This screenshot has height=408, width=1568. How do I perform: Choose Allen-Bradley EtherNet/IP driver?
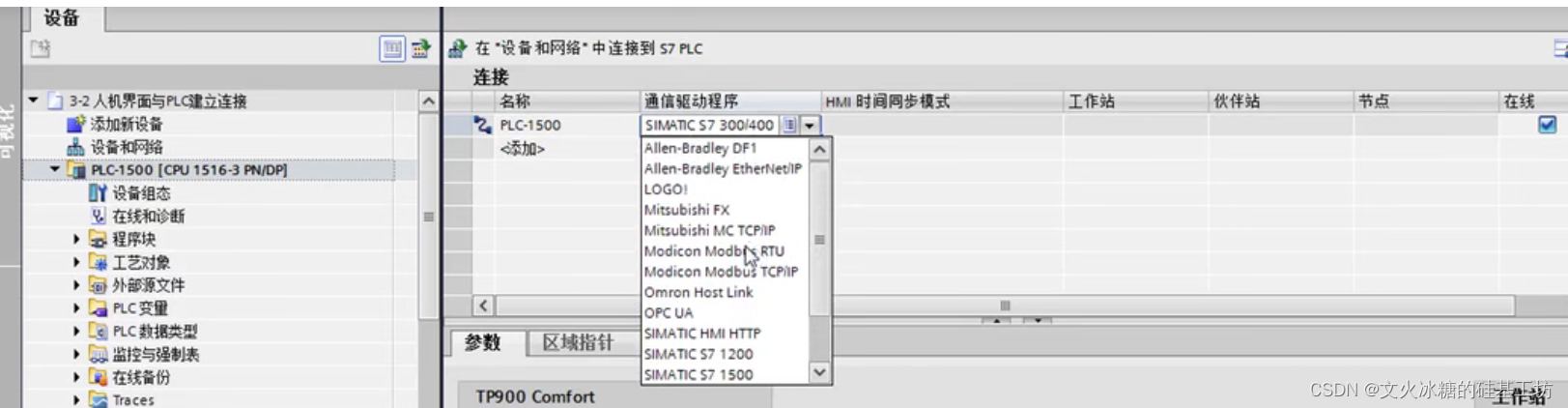(x=724, y=168)
